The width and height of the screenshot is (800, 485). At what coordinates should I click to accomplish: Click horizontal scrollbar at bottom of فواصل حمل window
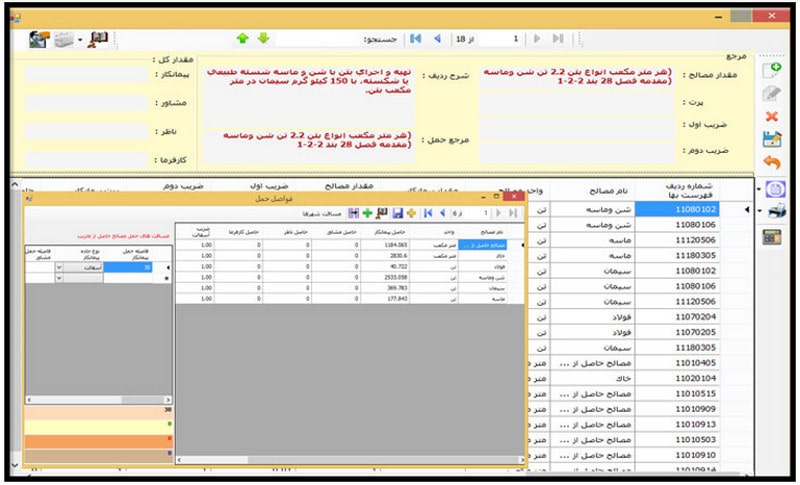coord(351,460)
